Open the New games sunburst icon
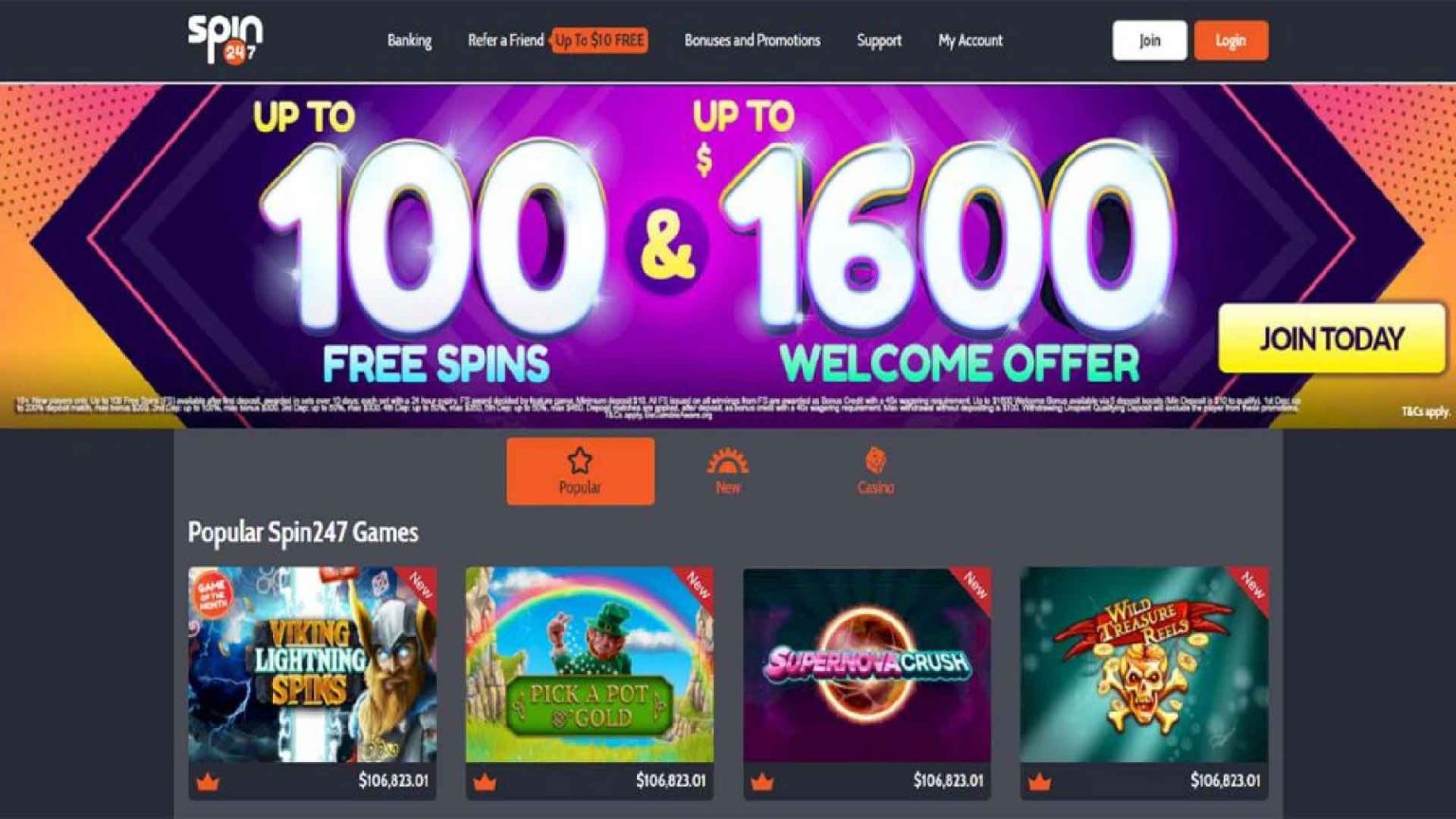1456x819 pixels. [x=727, y=462]
